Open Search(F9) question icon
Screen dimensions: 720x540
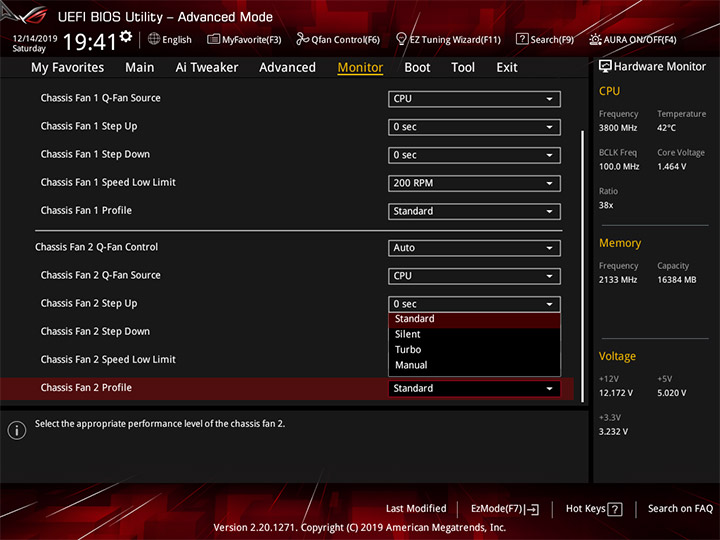click(x=522, y=39)
